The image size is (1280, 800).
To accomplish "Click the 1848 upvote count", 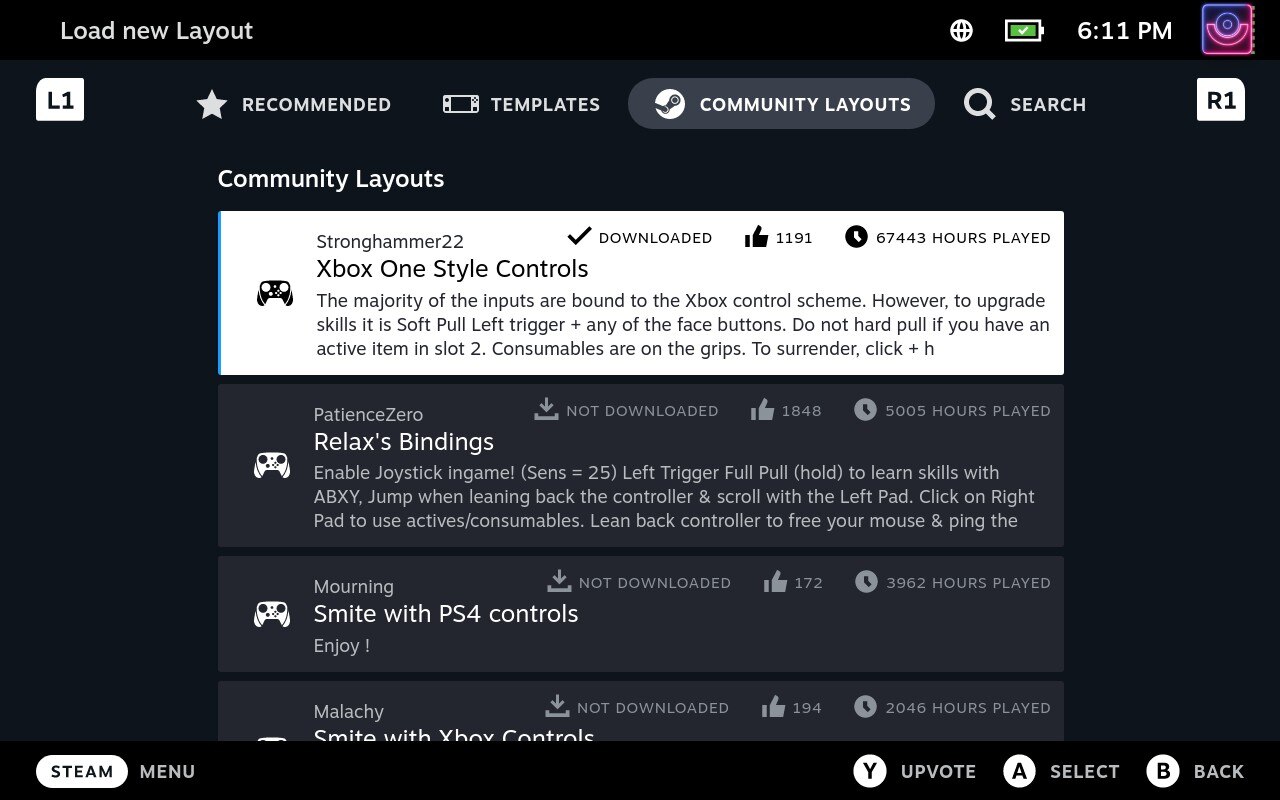I will (801, 411).
